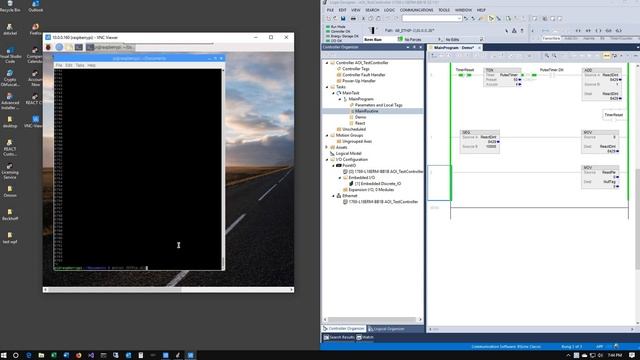Collapse the MainProgram tree node

point(340,99)
